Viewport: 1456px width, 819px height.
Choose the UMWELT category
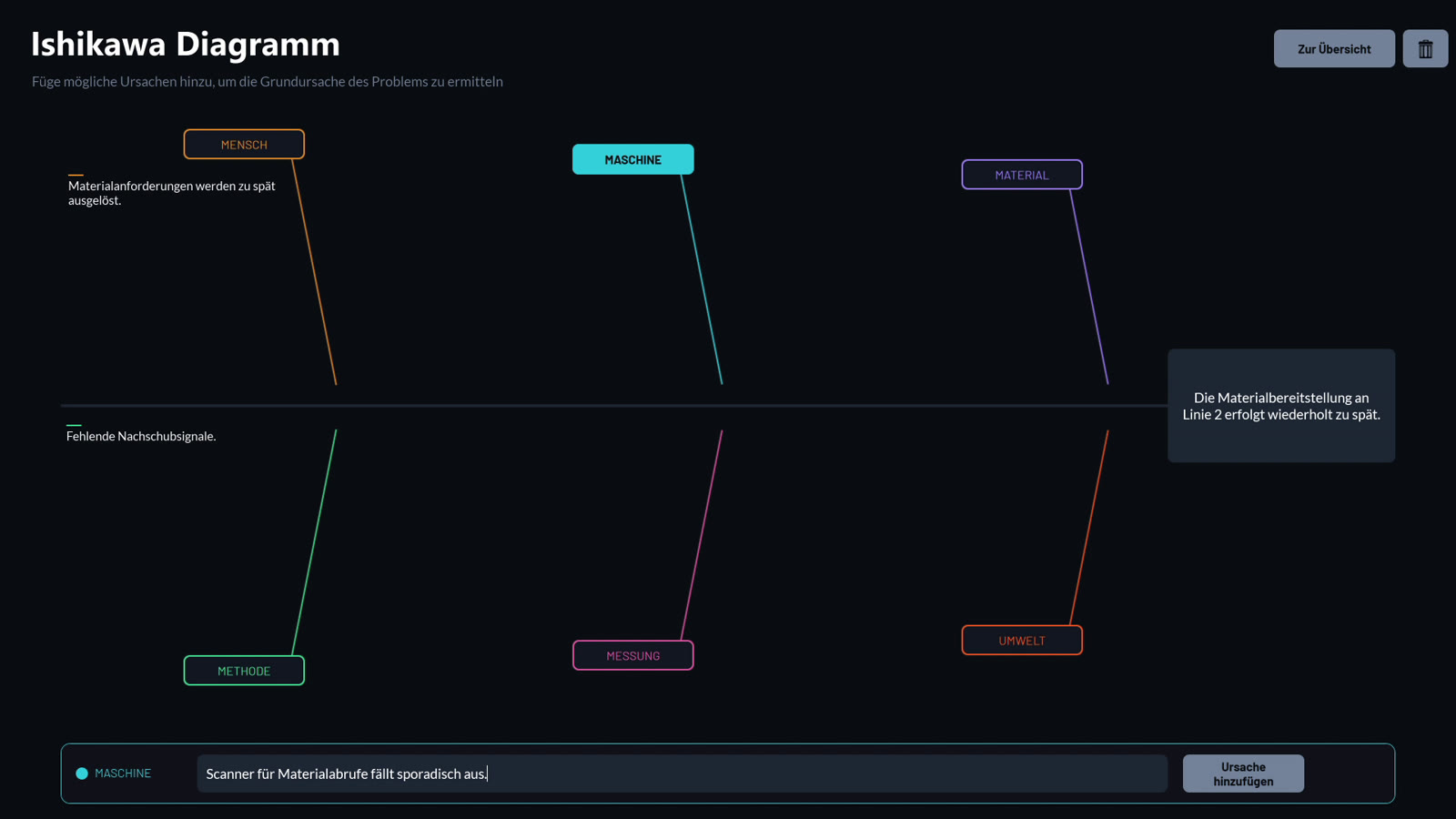[x=1022, y=641]
